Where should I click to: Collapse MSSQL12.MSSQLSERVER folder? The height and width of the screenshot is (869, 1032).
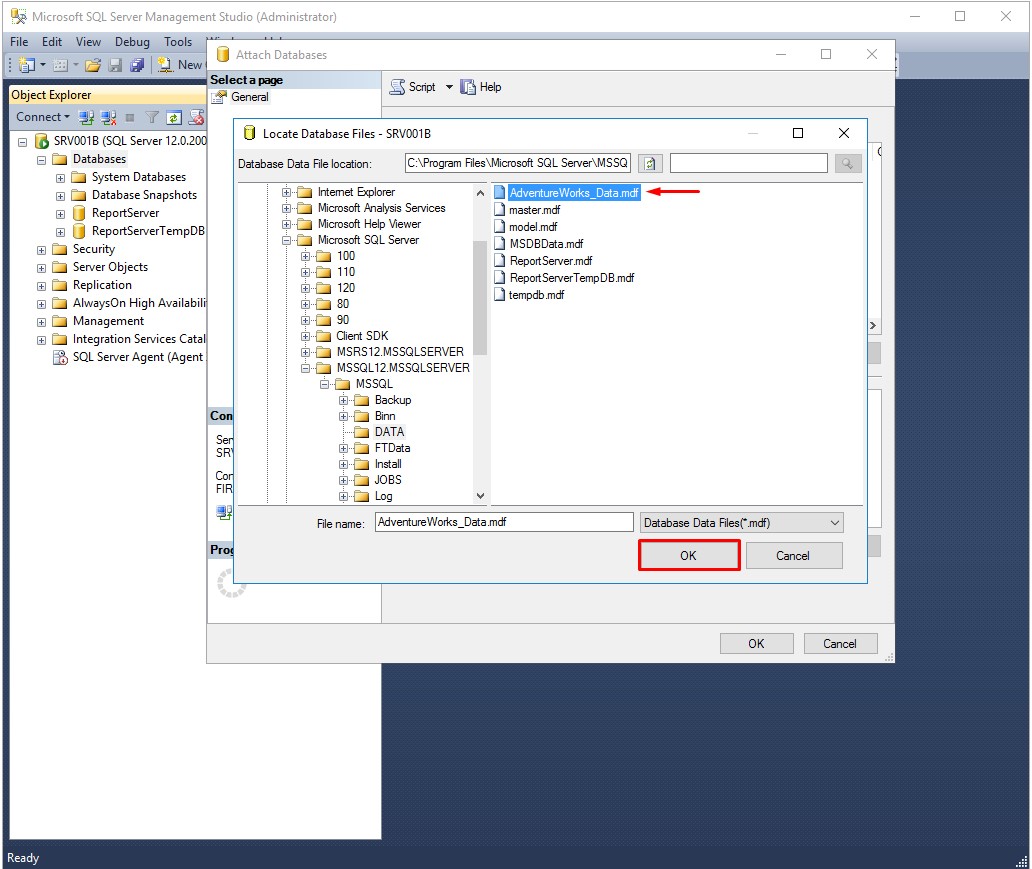click(x=305, y=368)
